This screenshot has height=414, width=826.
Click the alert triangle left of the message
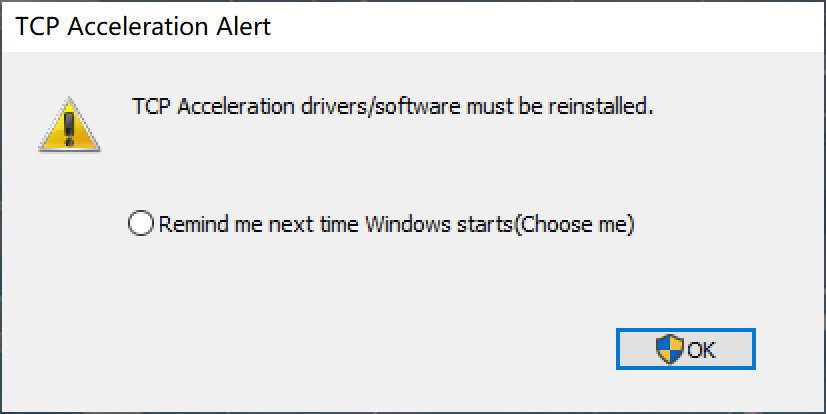[70, 125]
